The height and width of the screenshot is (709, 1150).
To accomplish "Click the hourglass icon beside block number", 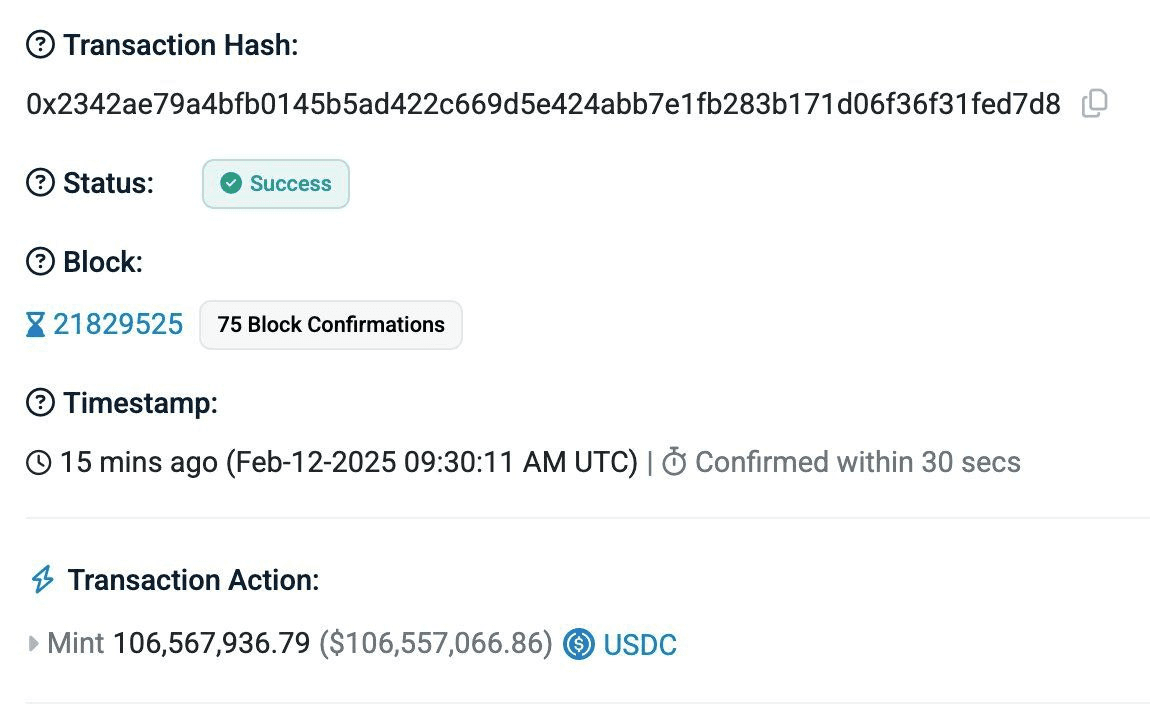I will point(35,324).
